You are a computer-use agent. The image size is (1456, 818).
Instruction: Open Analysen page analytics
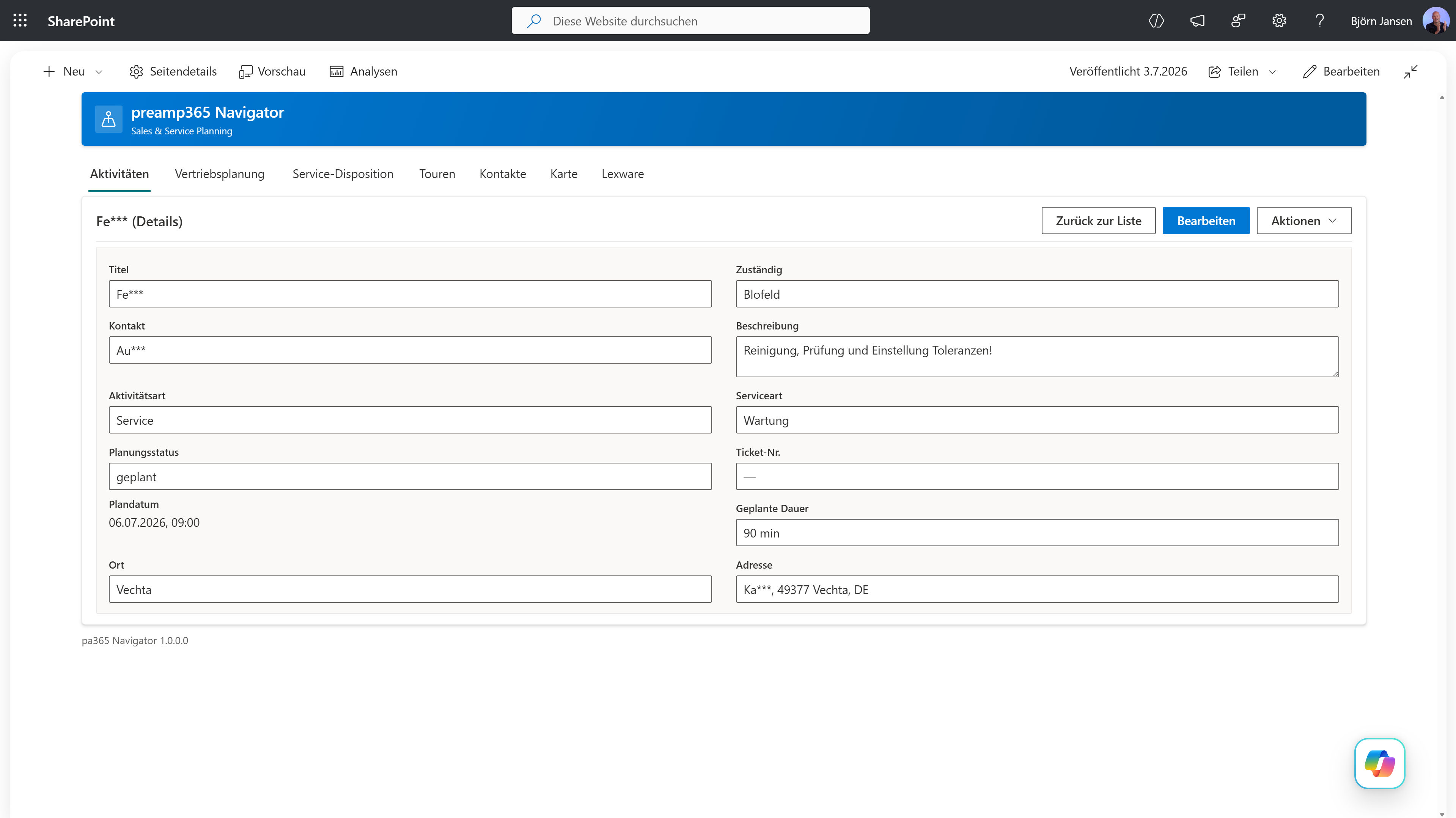coord(363,71)
